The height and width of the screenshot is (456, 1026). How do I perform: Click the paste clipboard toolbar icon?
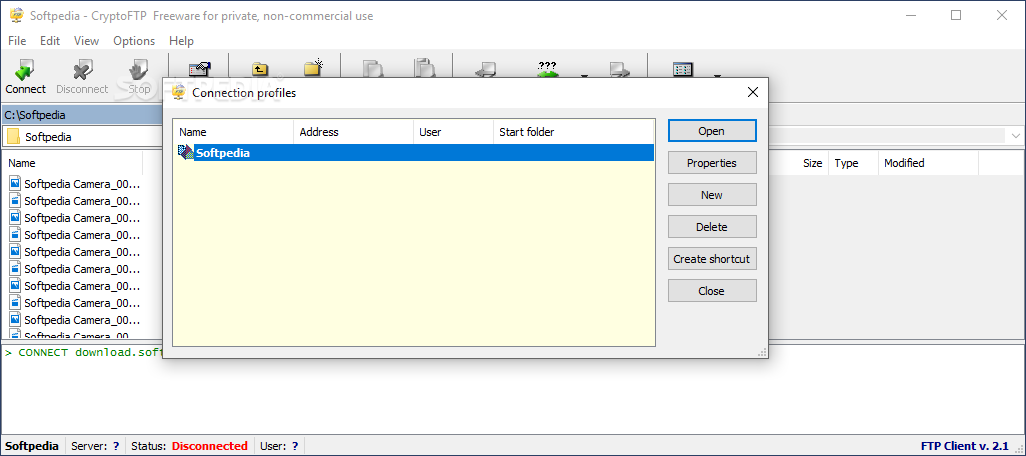pyautogui.click(x=425, y=68)
